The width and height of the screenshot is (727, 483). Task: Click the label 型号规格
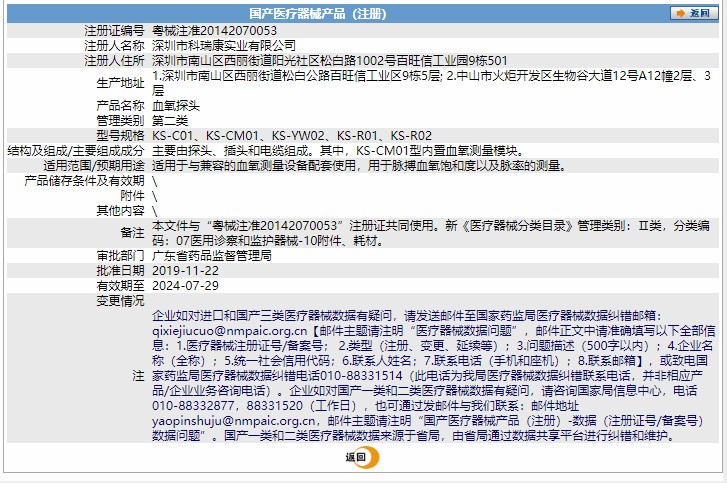click(120, 136)
